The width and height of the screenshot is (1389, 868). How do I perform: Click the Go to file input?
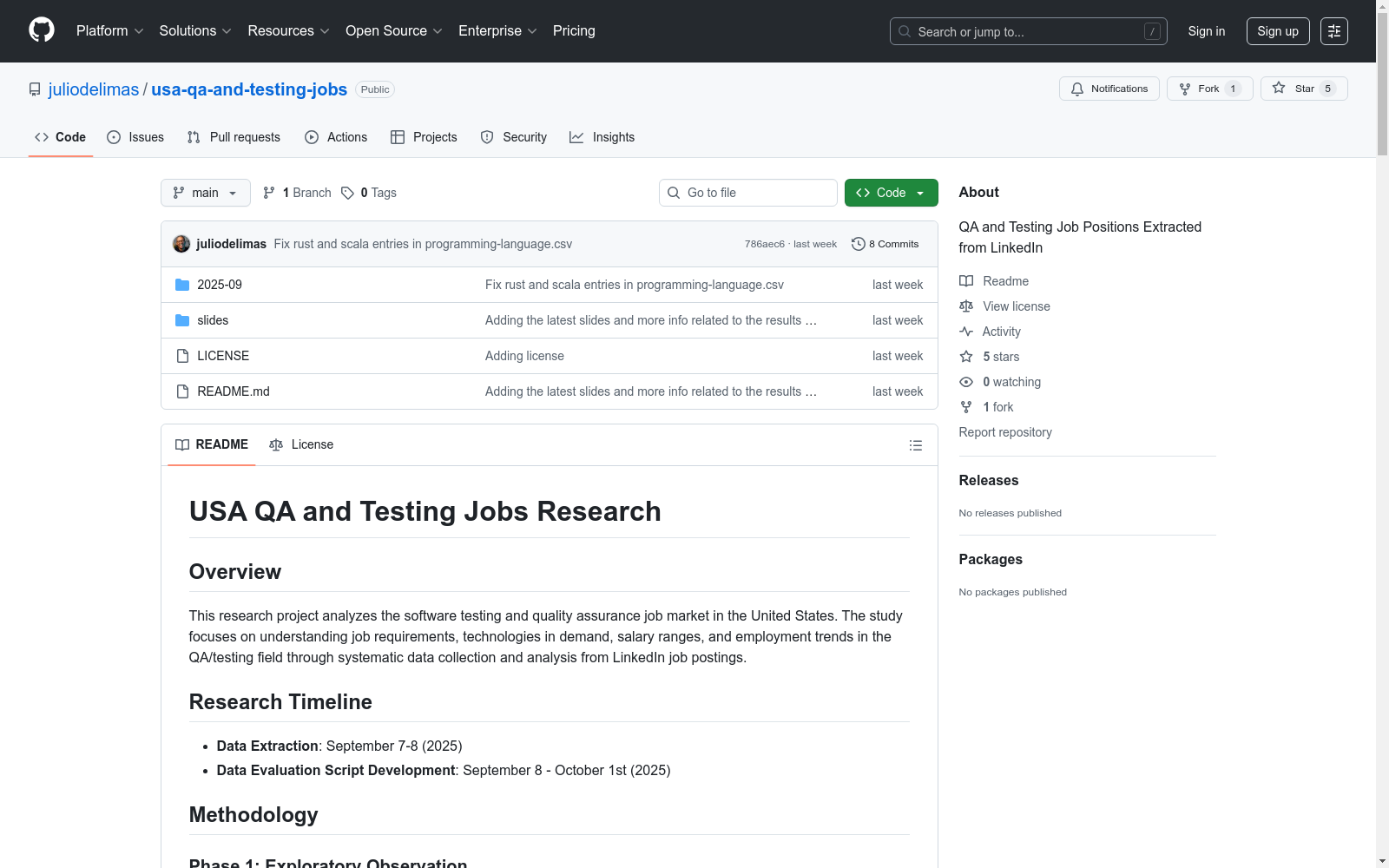pyautogui.click(x=748, y=193)
